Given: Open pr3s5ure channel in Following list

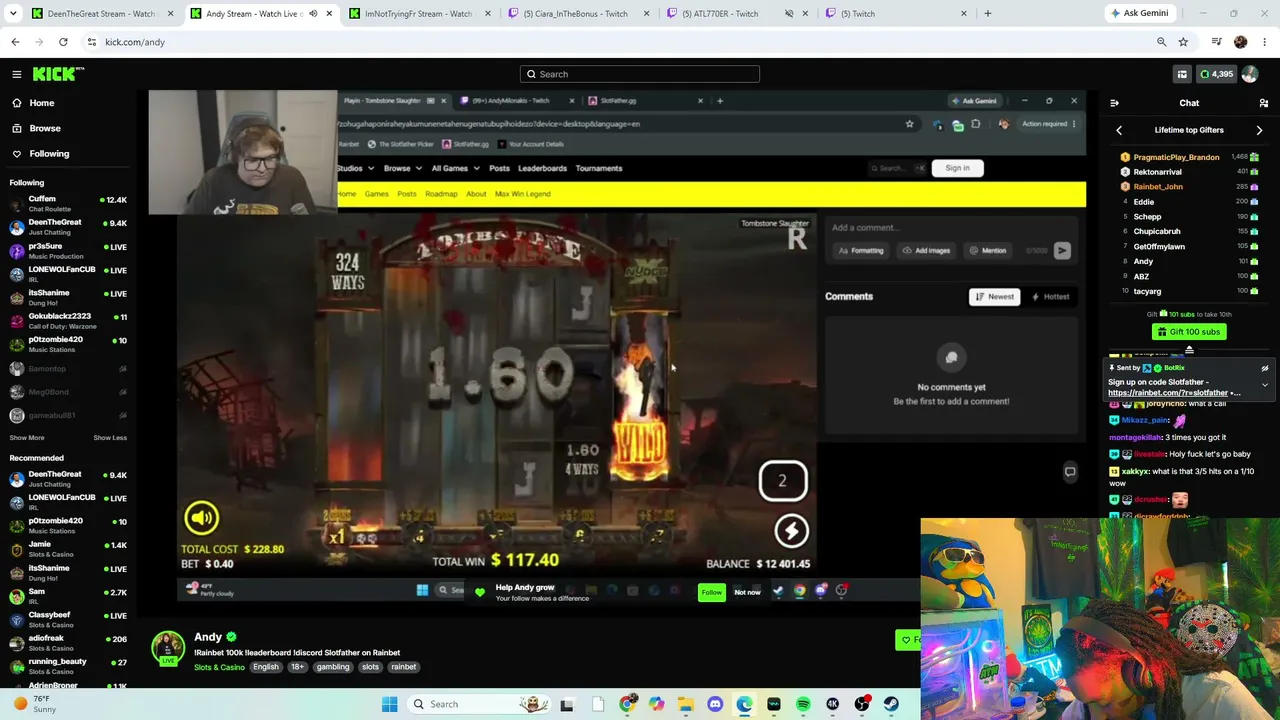Looking at the screenshot, I should [68, 250].
